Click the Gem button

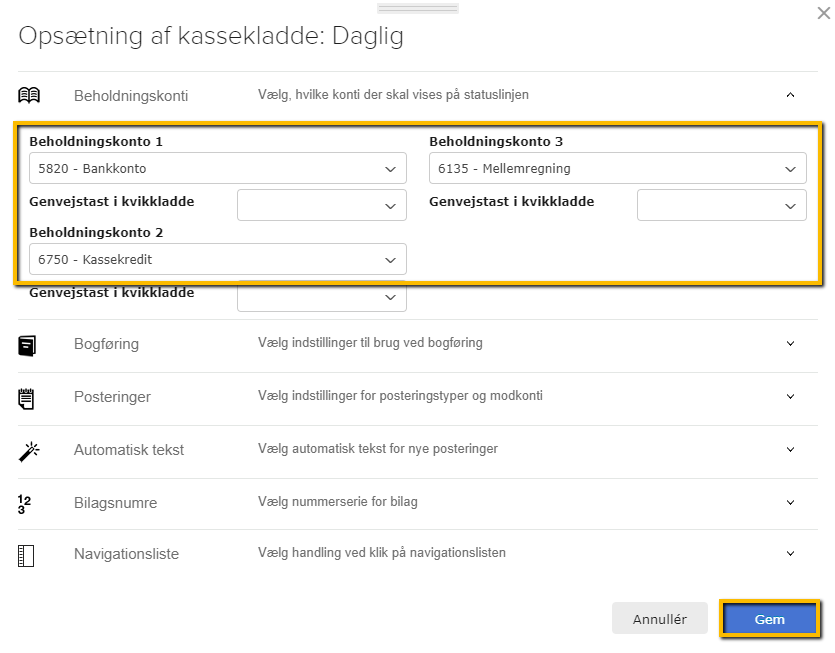pyautogui.click(x=769, y=618)
